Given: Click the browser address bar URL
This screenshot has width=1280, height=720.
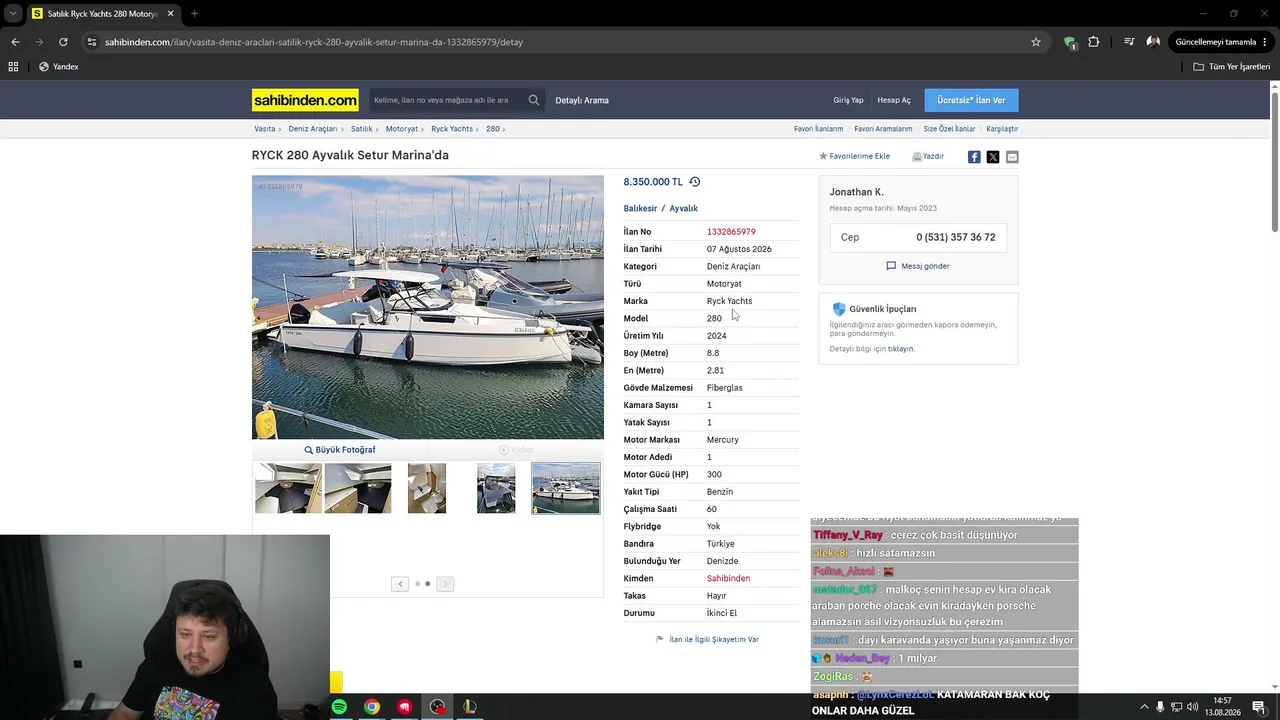Looking at the screenshot, I should [x=314, y=42].
